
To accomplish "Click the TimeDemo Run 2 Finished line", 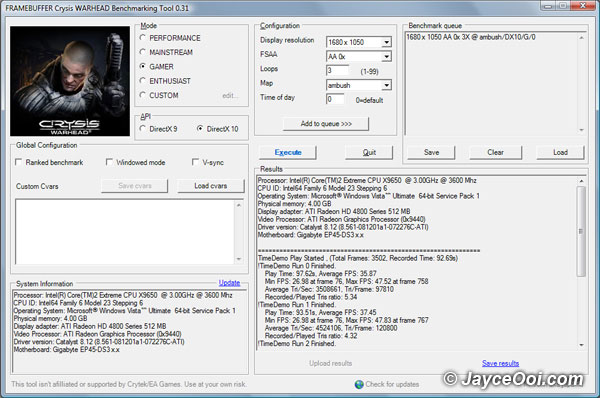I will (x=297, y=344).
